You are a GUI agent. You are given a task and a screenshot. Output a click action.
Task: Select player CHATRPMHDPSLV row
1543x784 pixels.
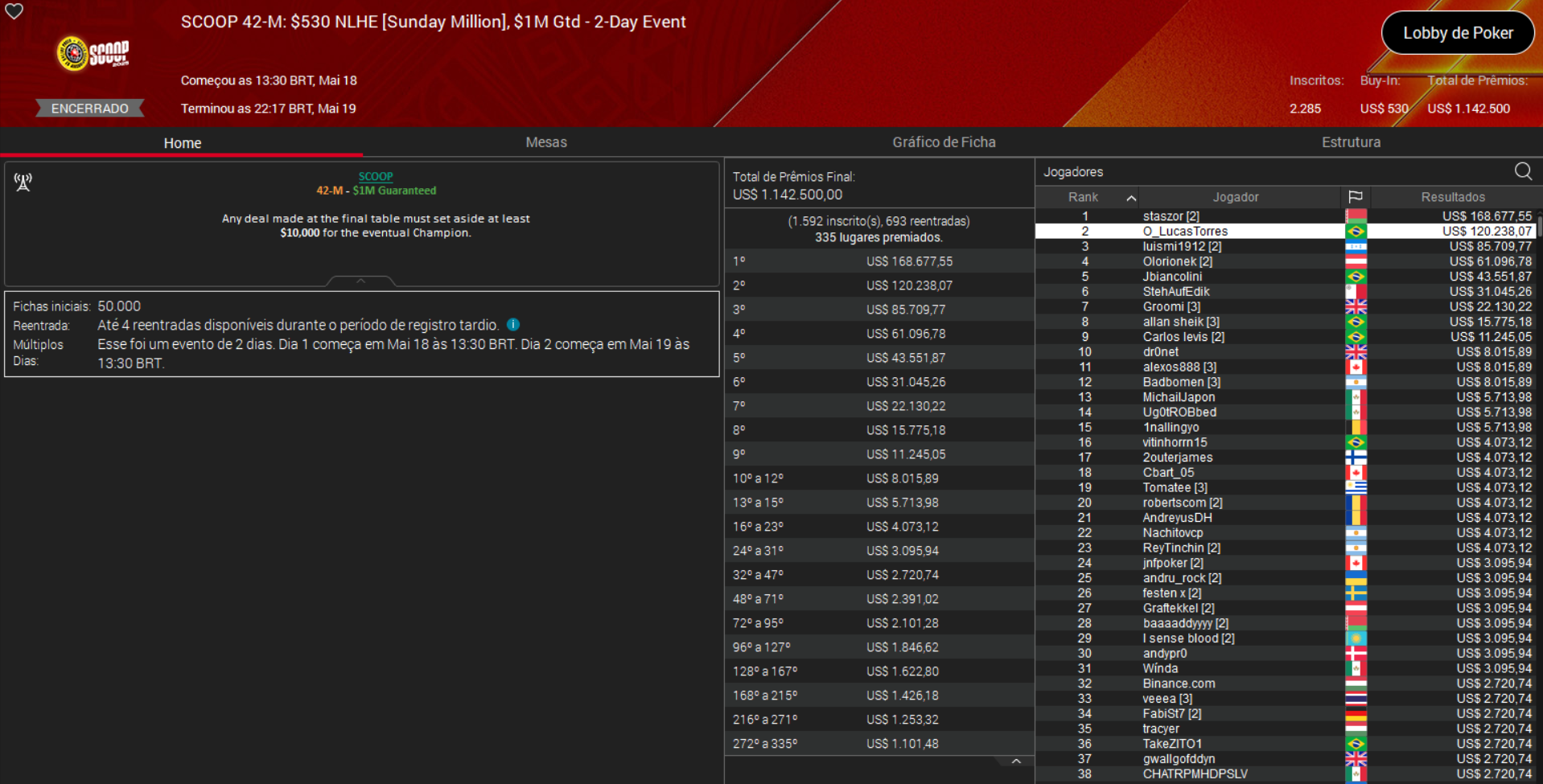click(x=1286, y=774)
